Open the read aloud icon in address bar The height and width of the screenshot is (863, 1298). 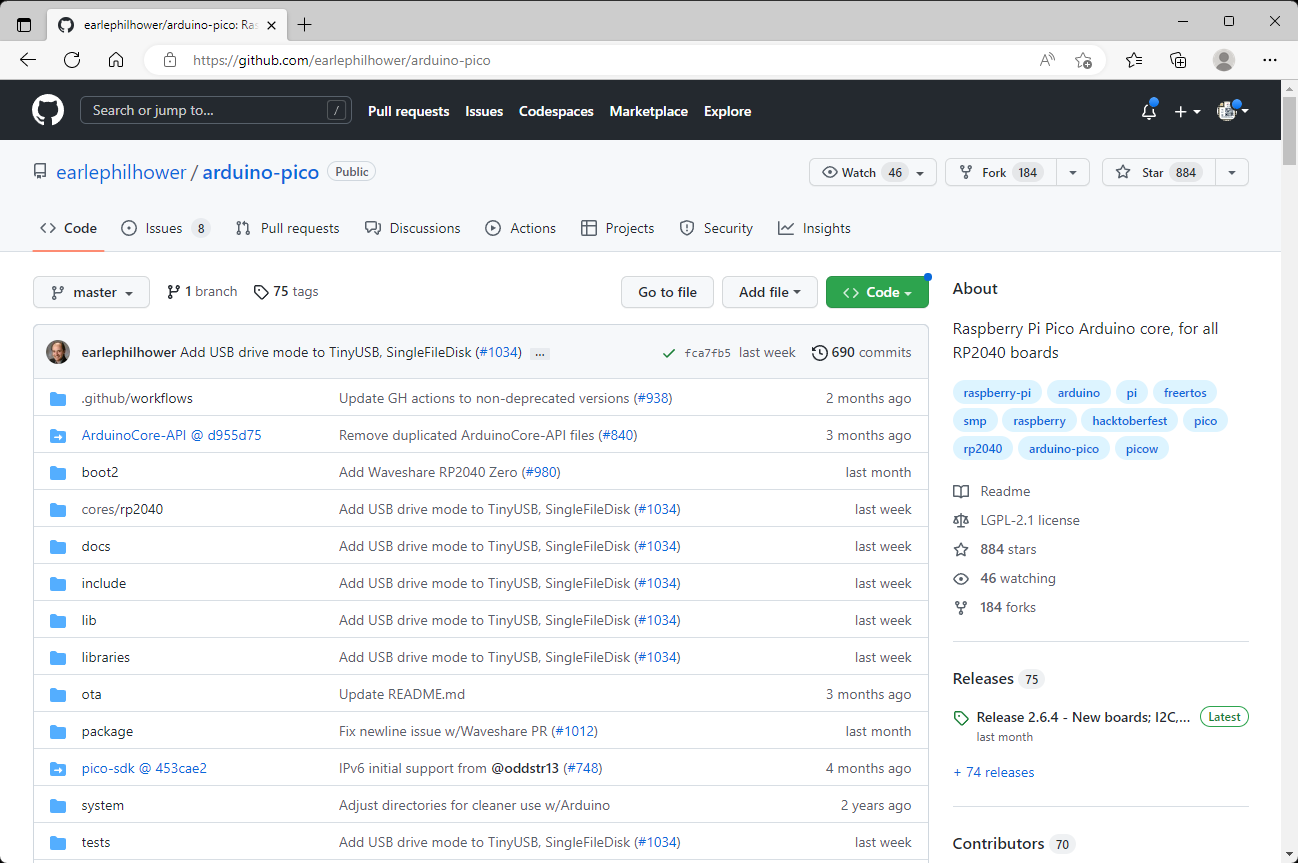point(1047,60)
